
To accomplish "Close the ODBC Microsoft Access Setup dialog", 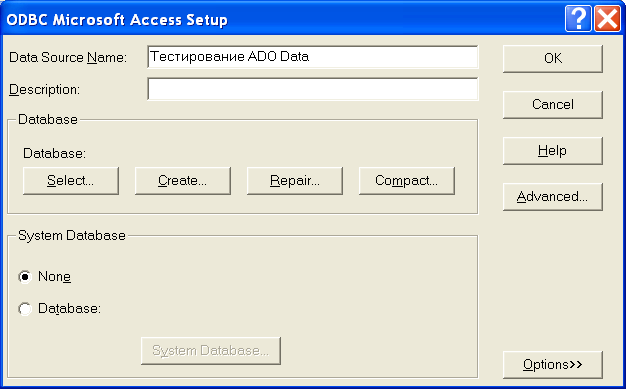I will (607, 19).
